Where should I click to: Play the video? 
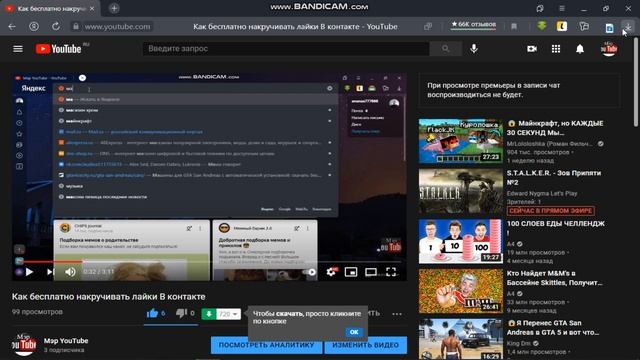point(29,272)
